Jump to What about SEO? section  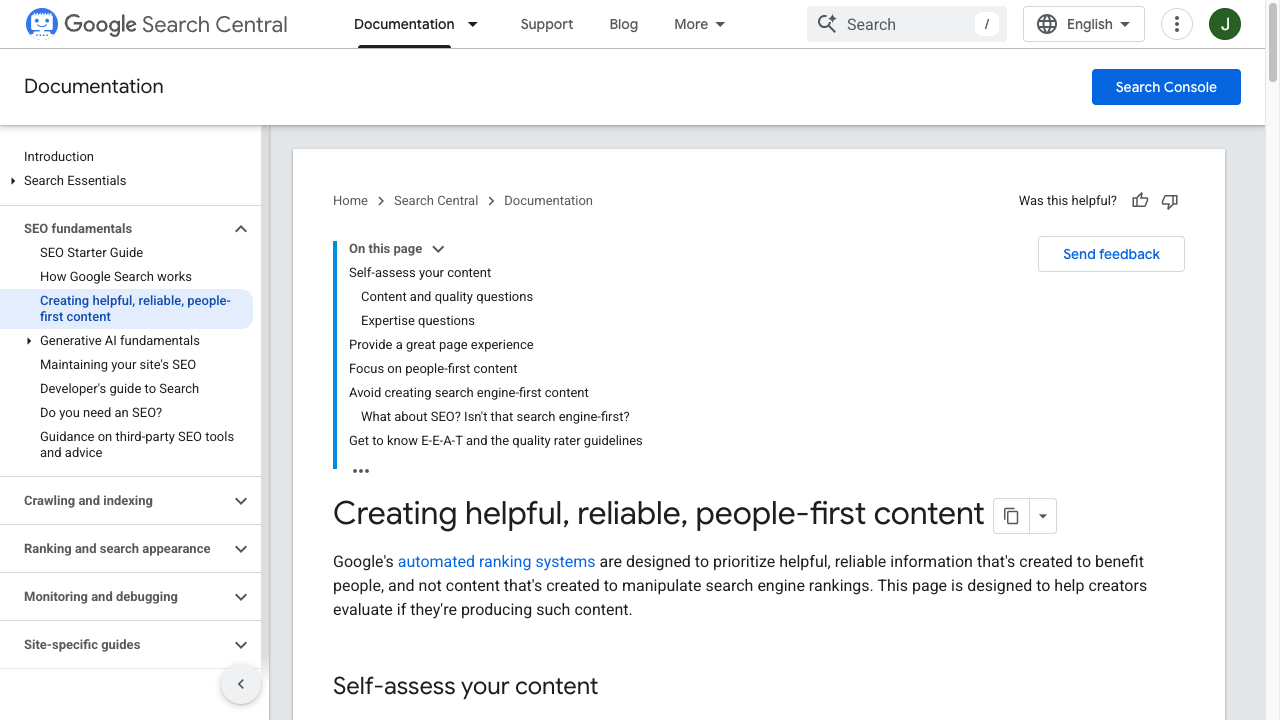(x=495, y=417)
